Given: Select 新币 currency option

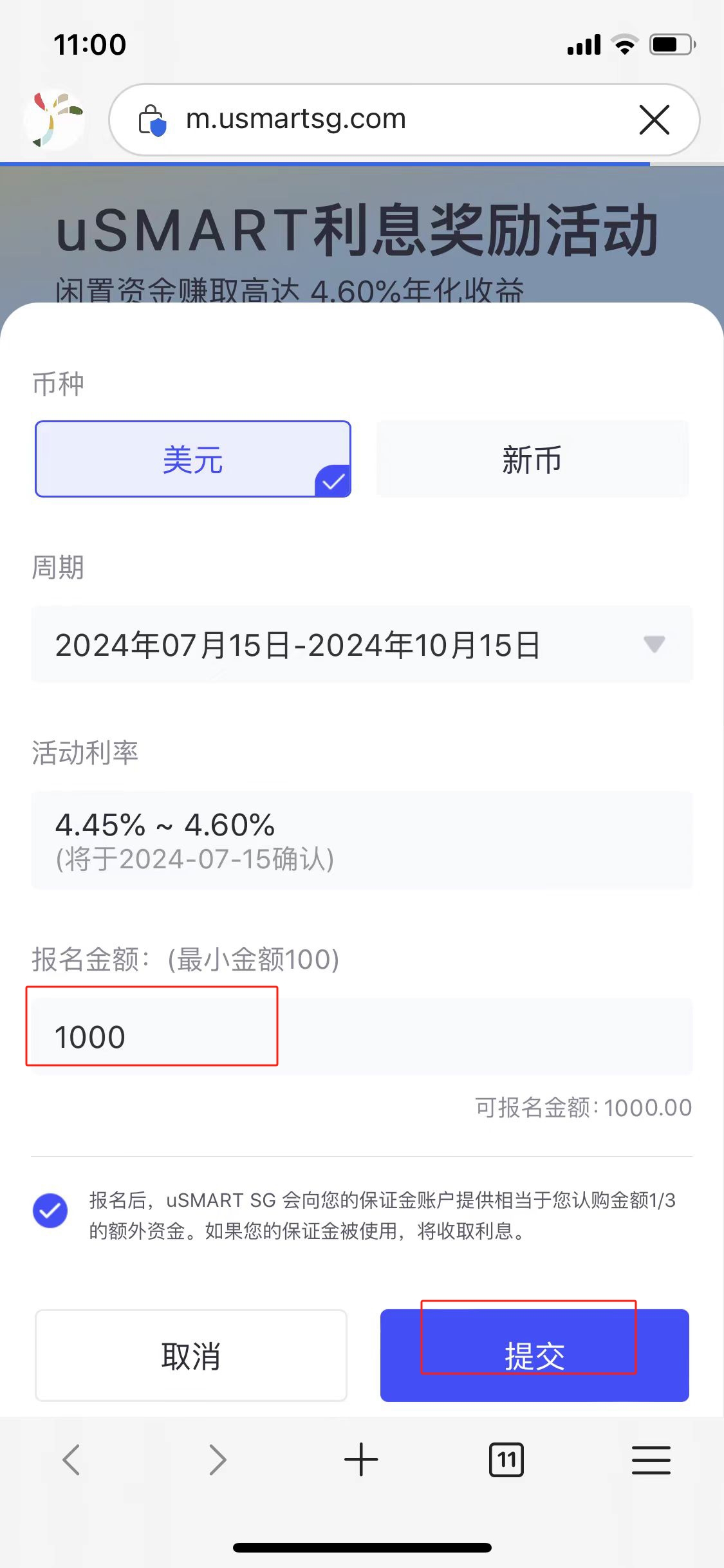Looking at the screenshot, I should tap(532, 459).
